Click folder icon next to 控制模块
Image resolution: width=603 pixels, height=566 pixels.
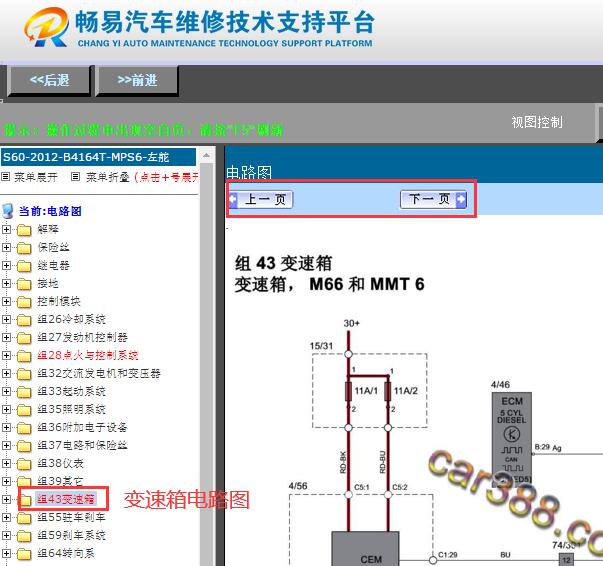tap(24, 301)
